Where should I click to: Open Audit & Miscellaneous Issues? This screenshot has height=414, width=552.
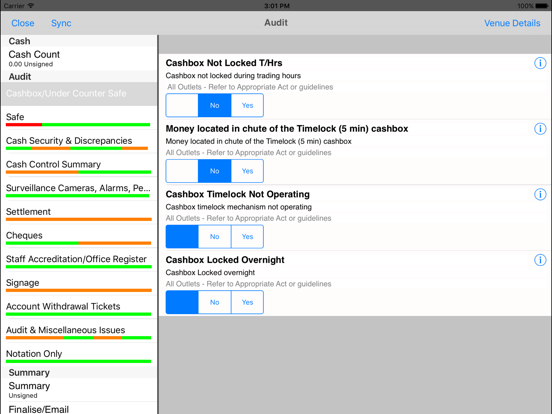[79, 331]
